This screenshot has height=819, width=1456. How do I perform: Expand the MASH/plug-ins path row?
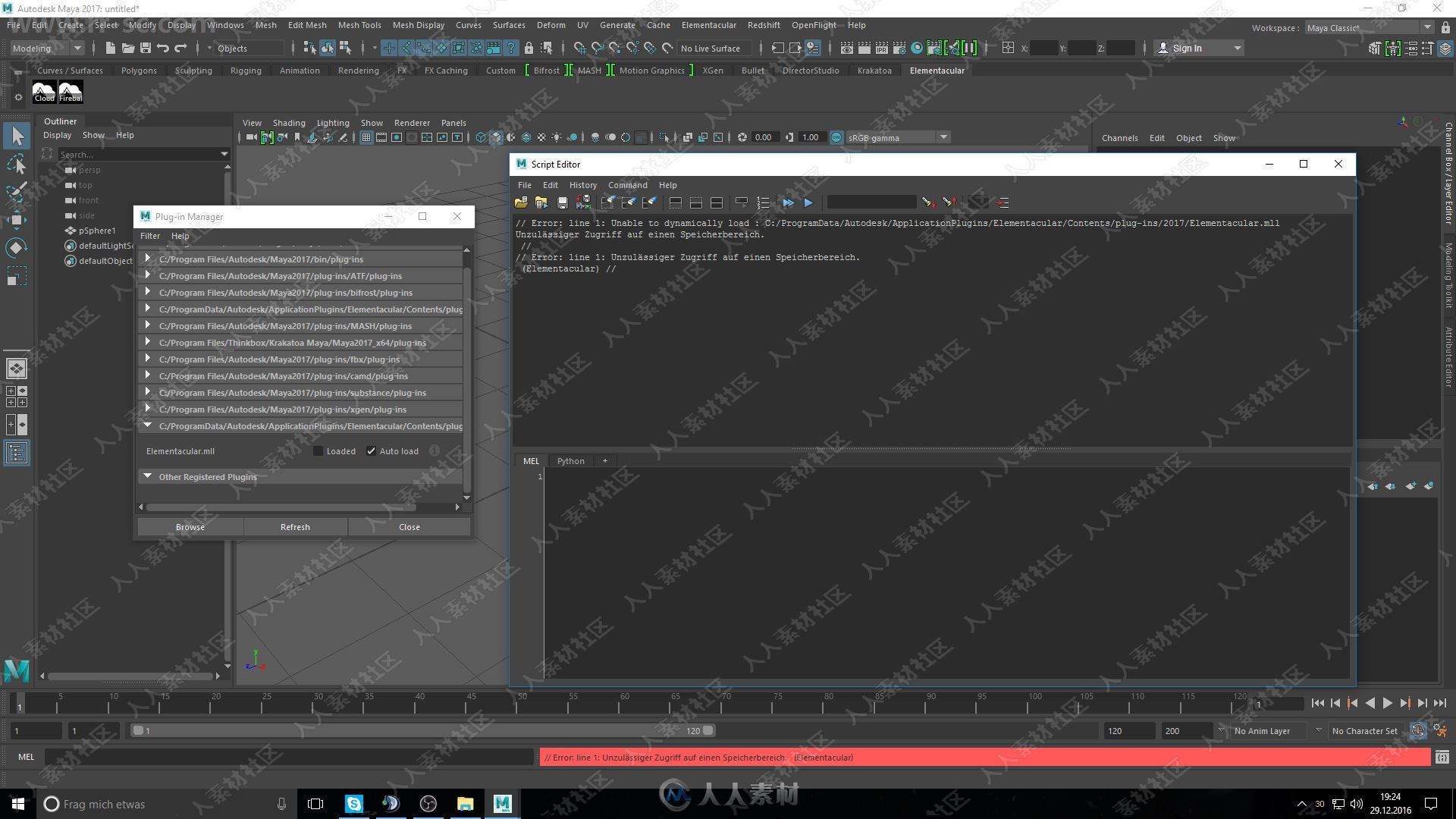300,326
